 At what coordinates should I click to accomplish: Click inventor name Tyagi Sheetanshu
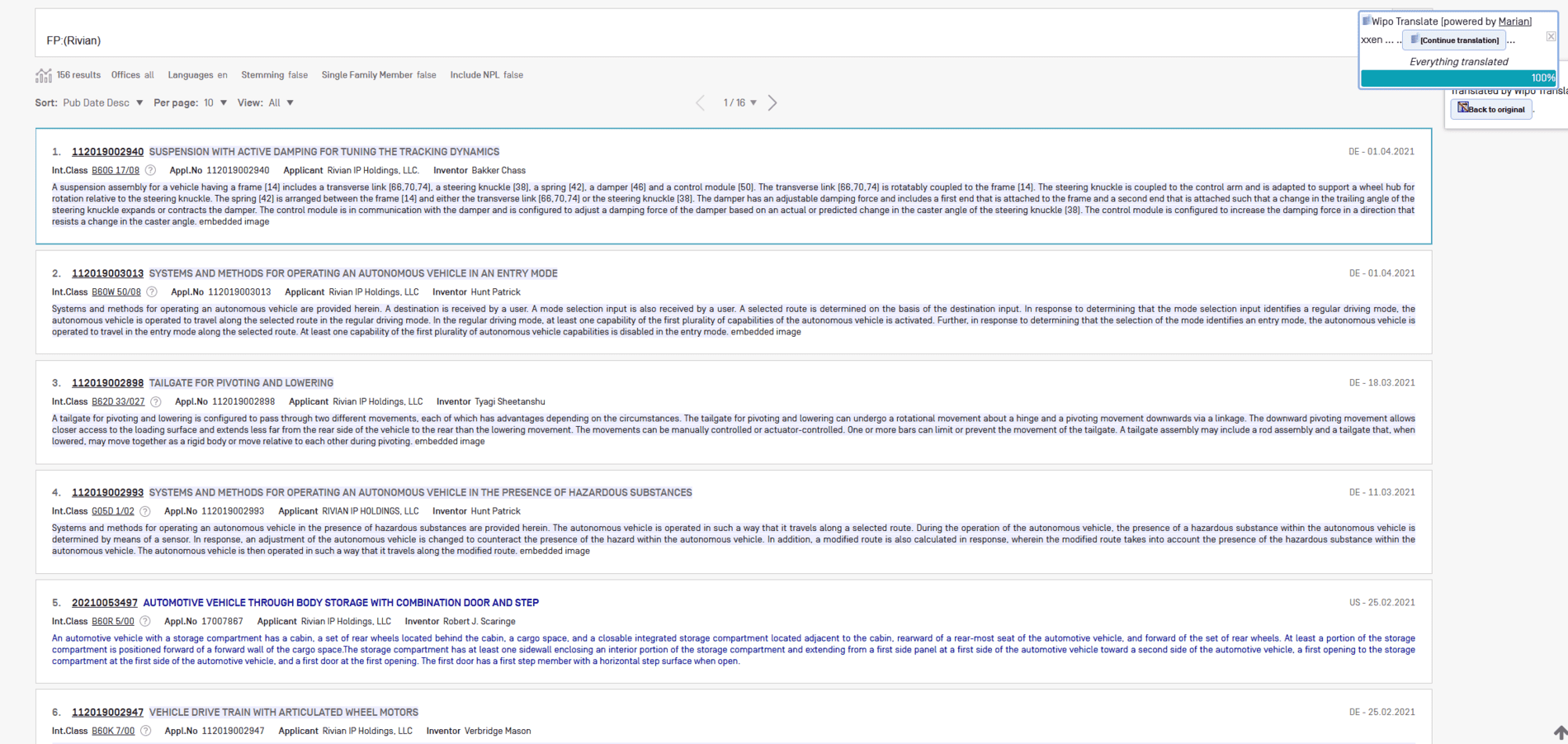(x=510, y=402)
